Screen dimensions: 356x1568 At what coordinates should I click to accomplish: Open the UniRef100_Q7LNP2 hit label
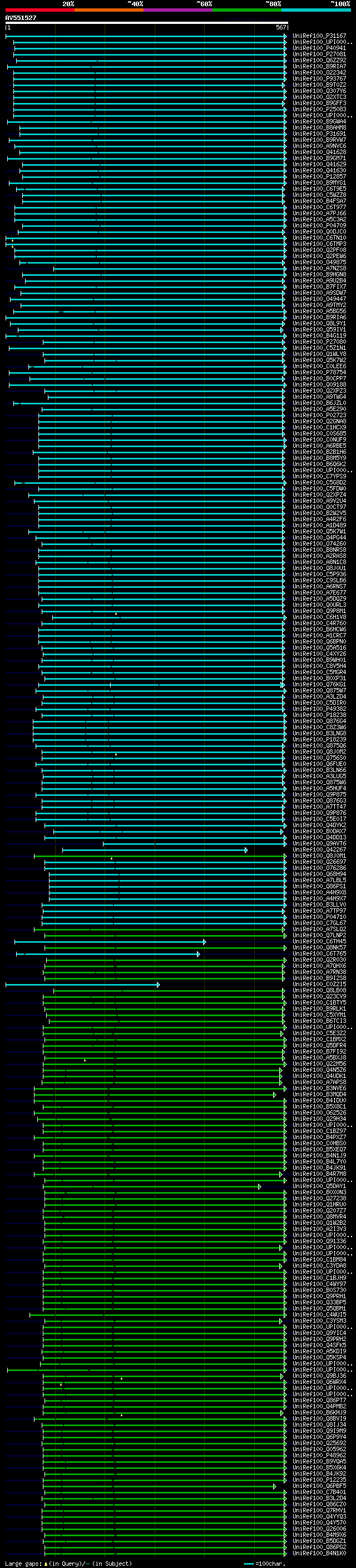319,935
